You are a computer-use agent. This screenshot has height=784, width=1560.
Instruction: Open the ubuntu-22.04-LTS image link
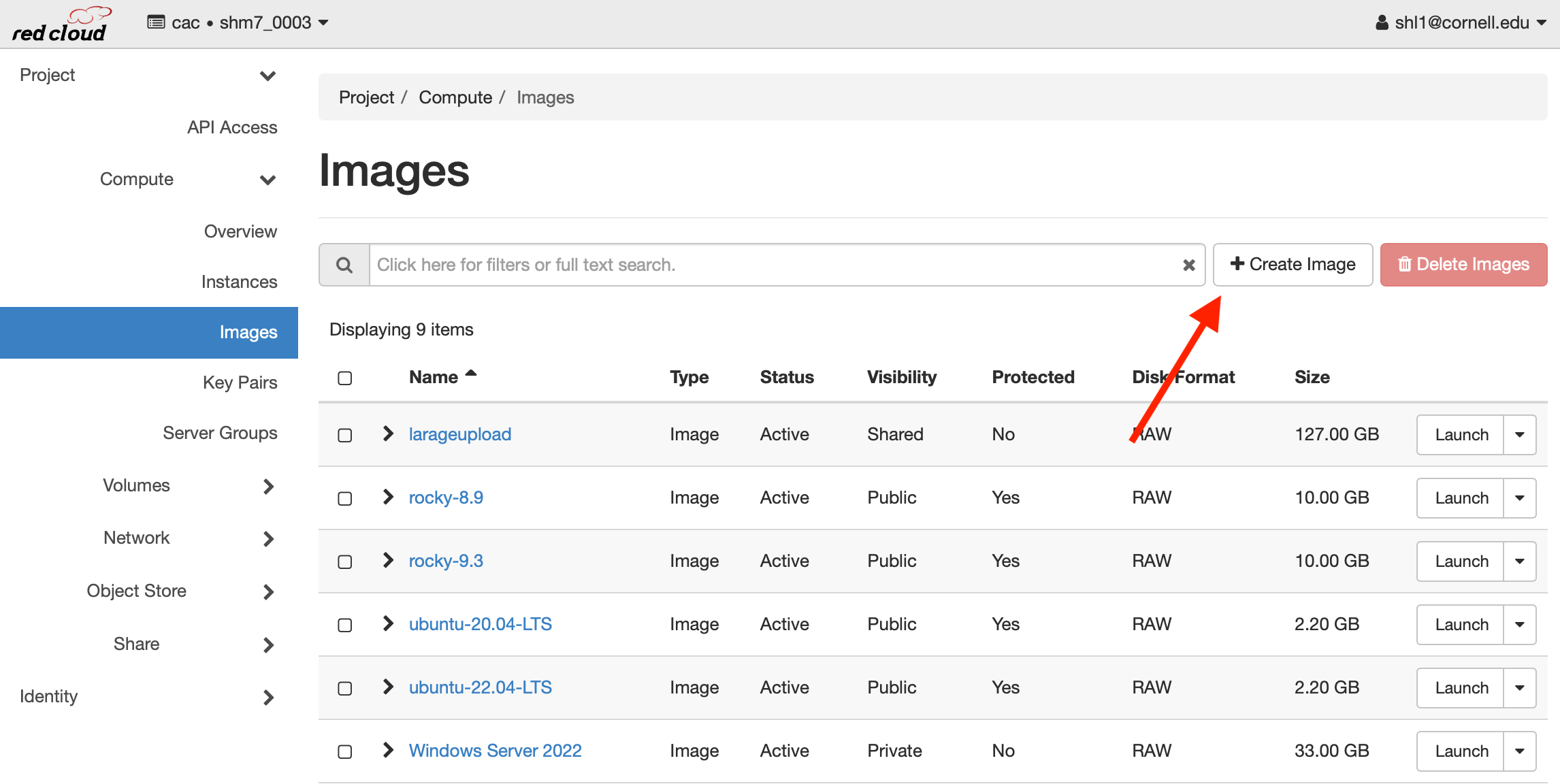pyautogui.click(x=480, y=687)
